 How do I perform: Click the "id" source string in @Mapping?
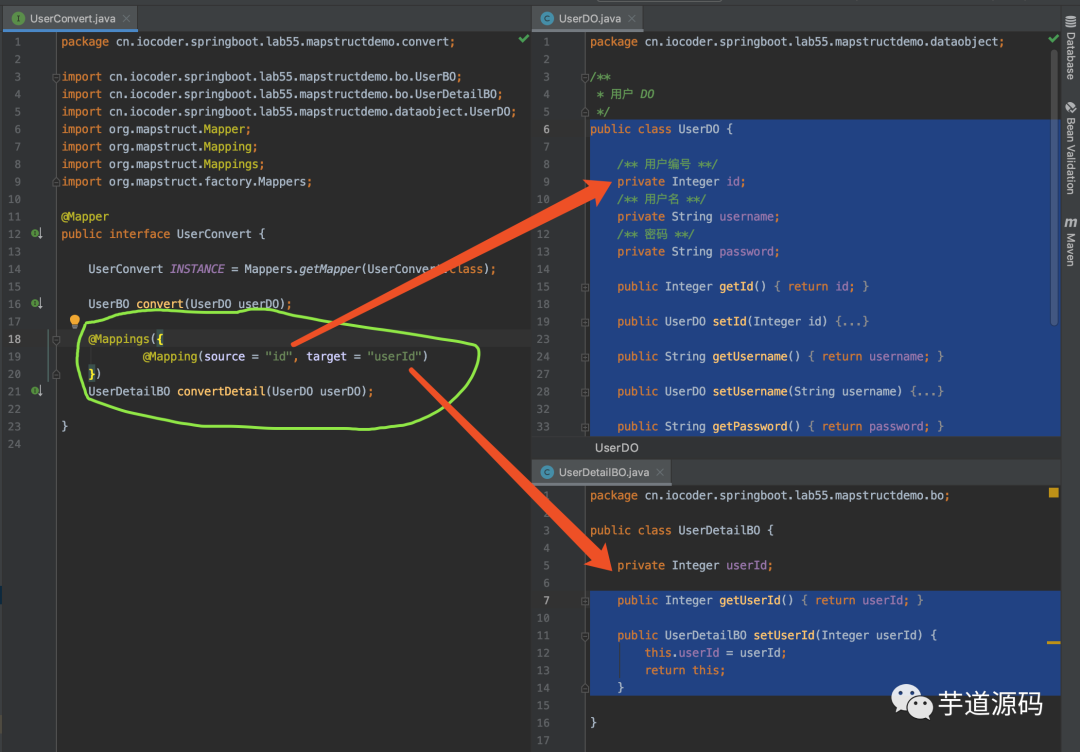(x=279, y=356)
